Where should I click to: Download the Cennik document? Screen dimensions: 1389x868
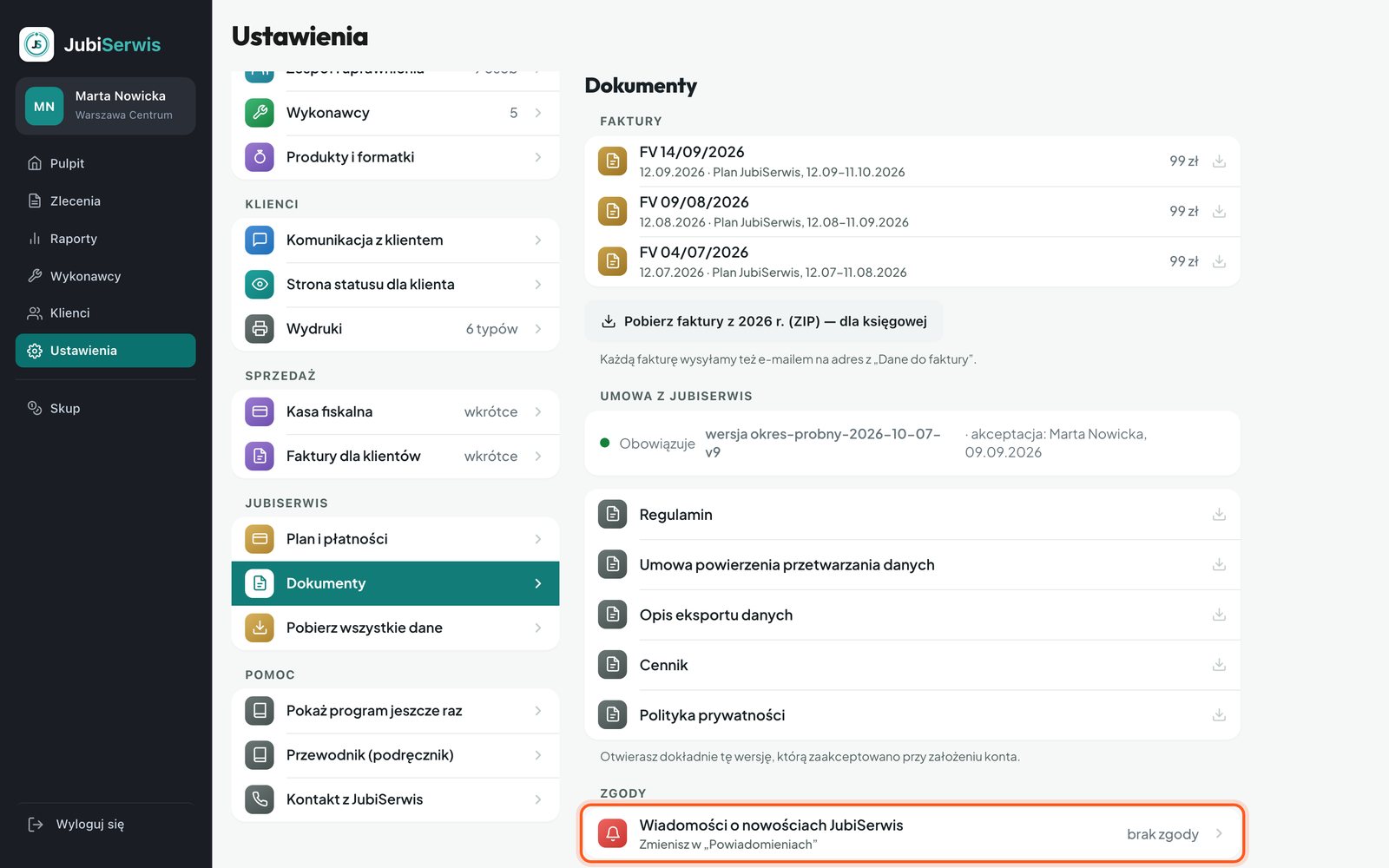[1219, 665]
